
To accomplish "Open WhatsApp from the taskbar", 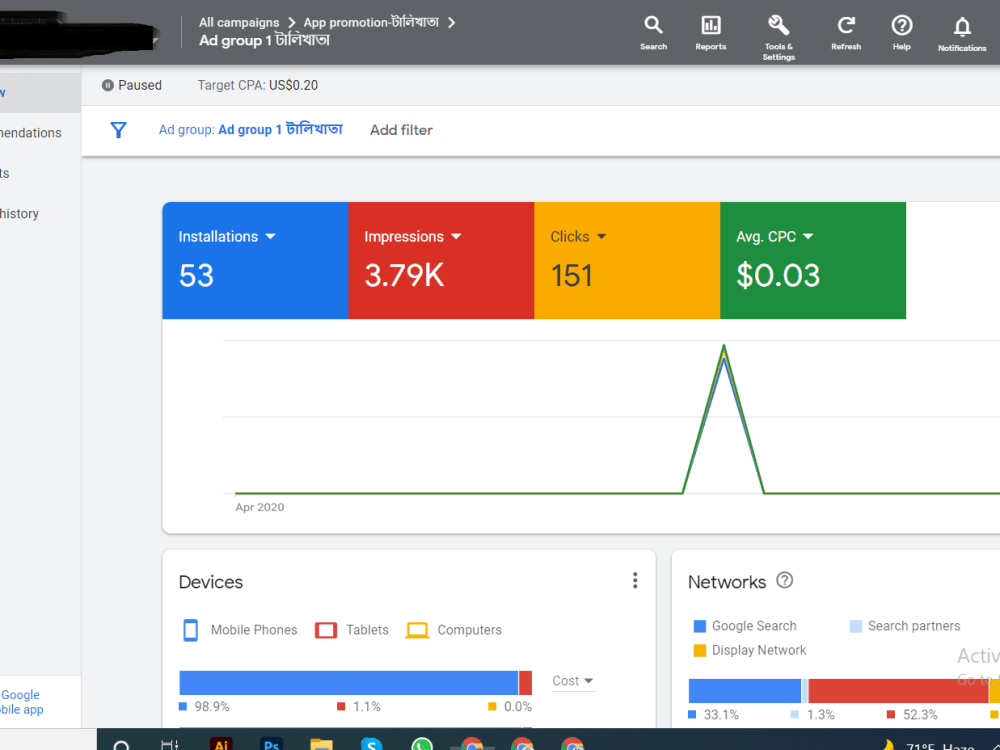I will point(422,744).
